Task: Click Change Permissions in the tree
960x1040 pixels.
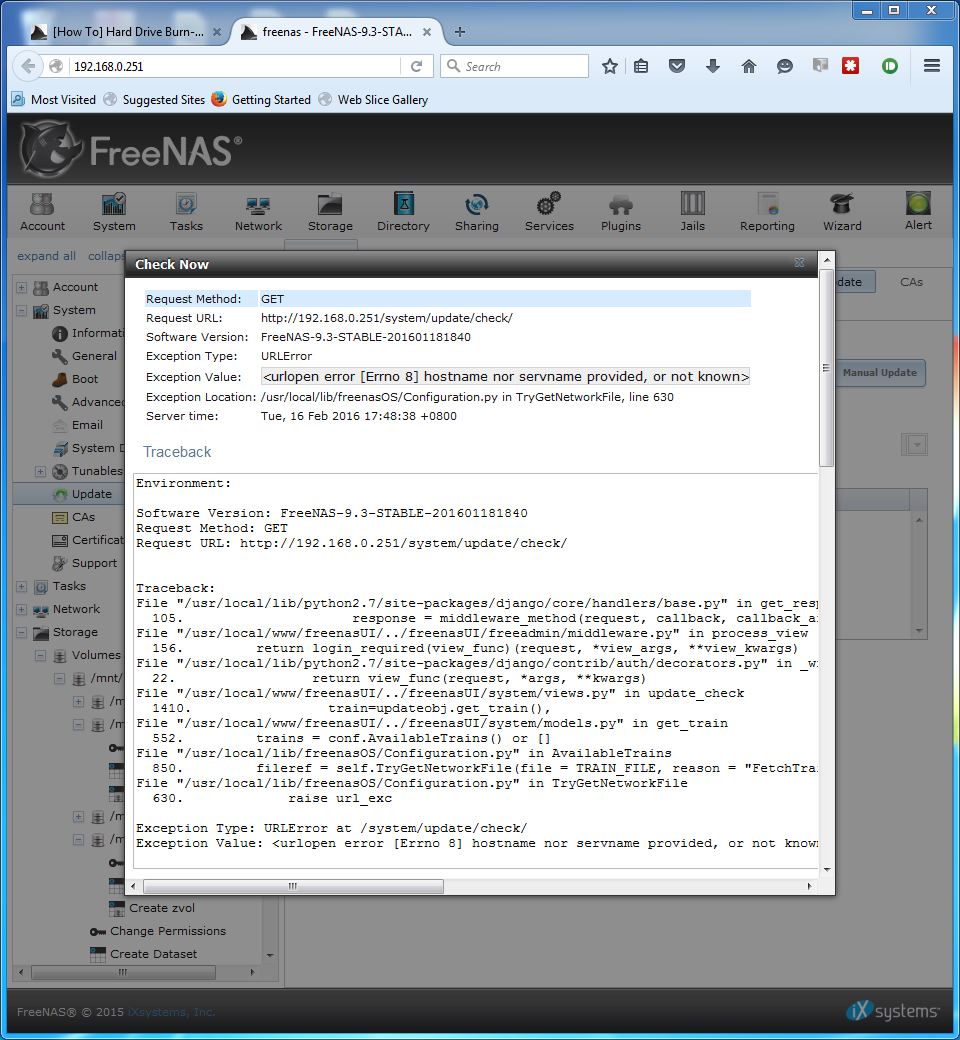Action: [x=167, y=931]
